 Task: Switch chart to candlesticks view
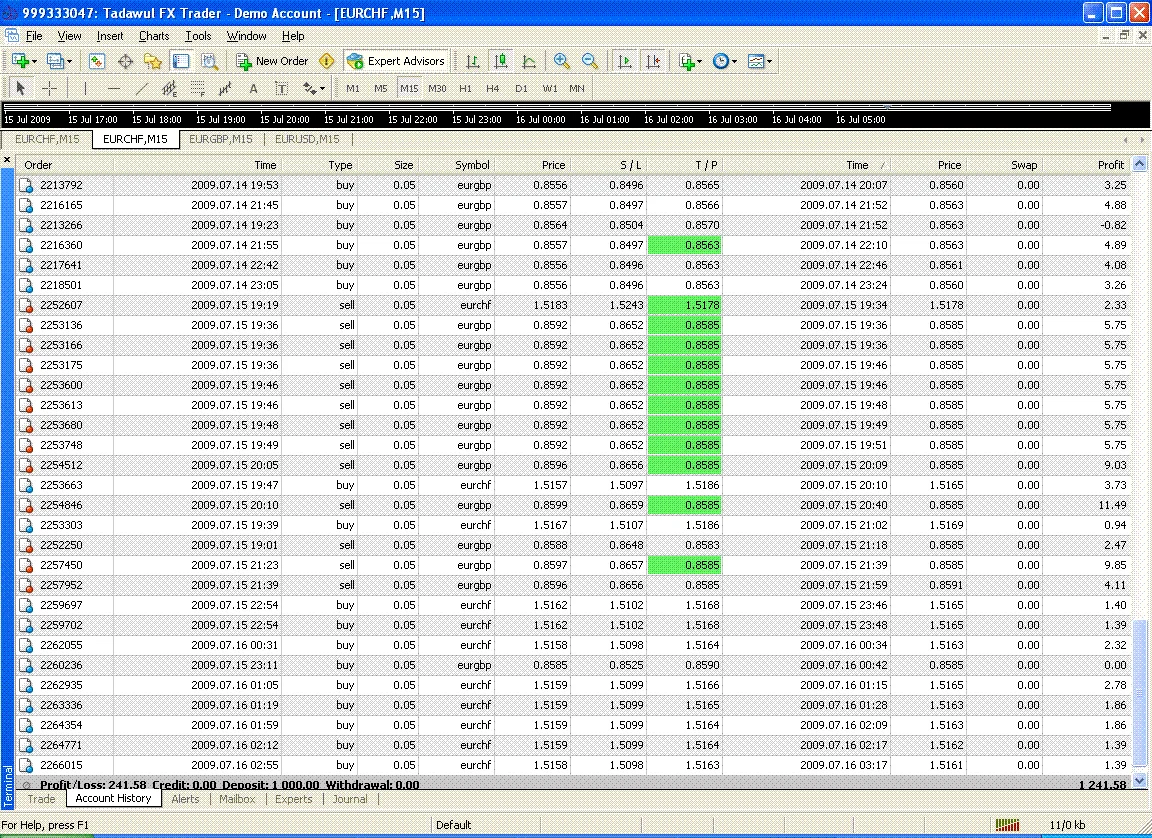coord(501,61)
